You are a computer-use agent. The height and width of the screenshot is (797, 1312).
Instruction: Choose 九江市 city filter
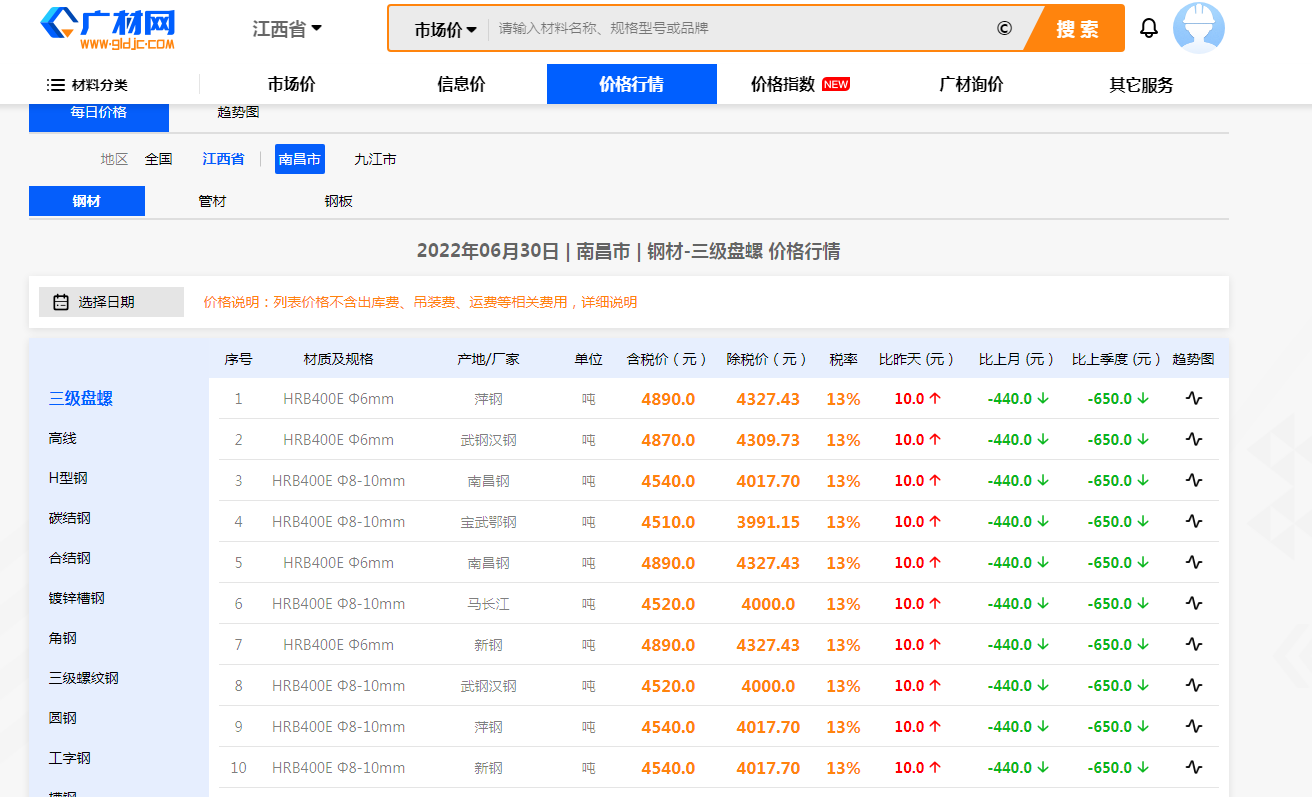[375, 159]
